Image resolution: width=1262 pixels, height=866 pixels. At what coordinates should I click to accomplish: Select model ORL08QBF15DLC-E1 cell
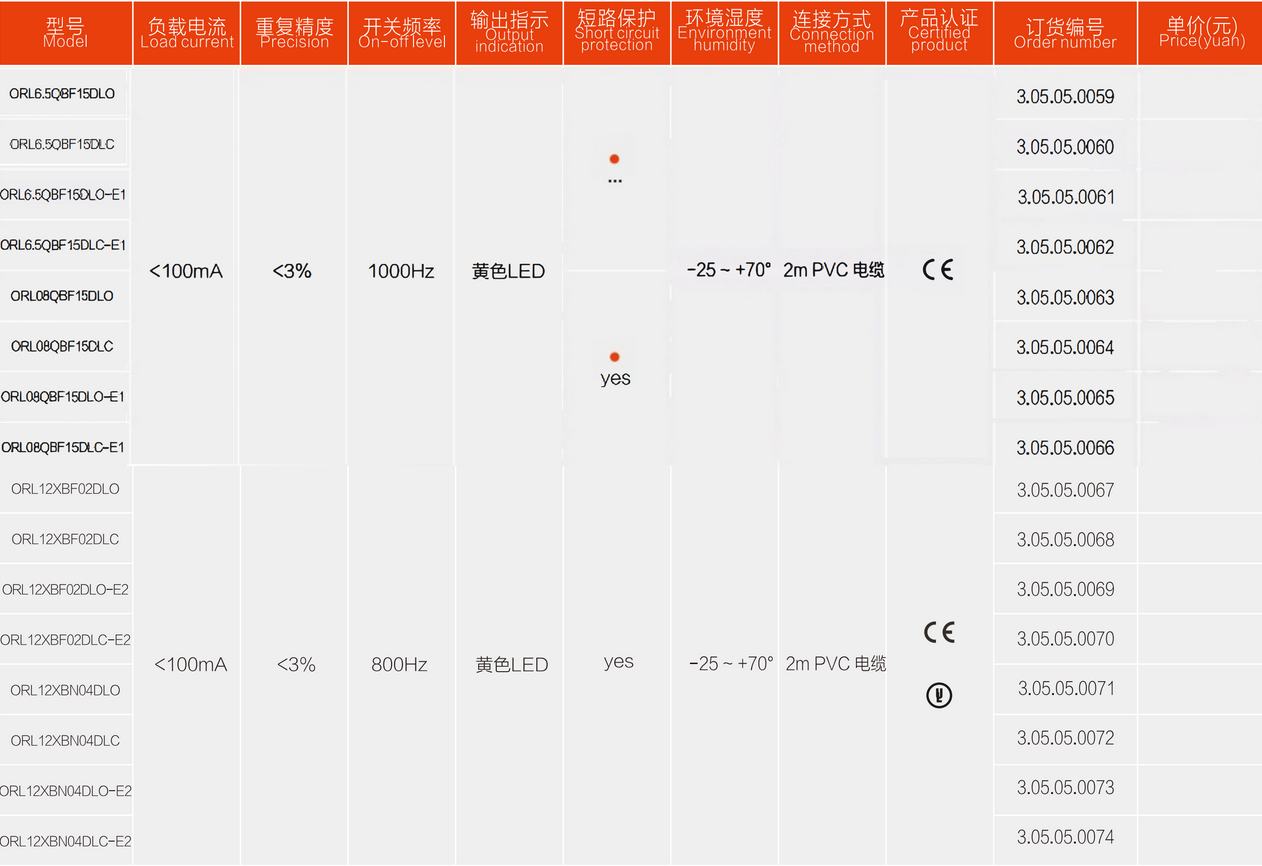tap(63, 447)
